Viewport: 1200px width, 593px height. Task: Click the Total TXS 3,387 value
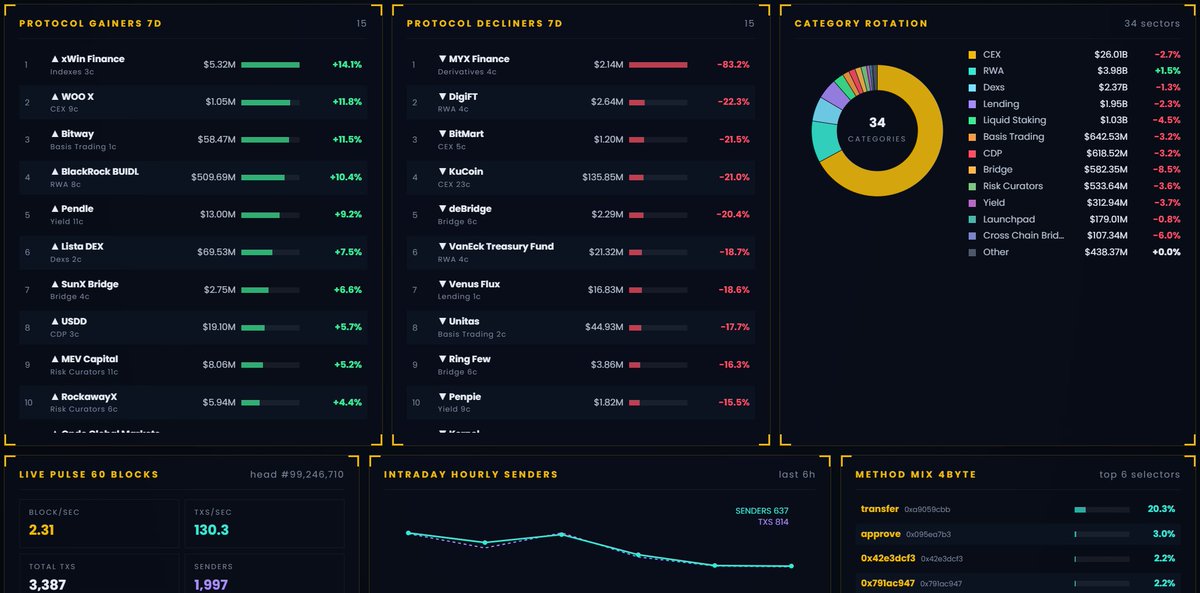point(48,584)
